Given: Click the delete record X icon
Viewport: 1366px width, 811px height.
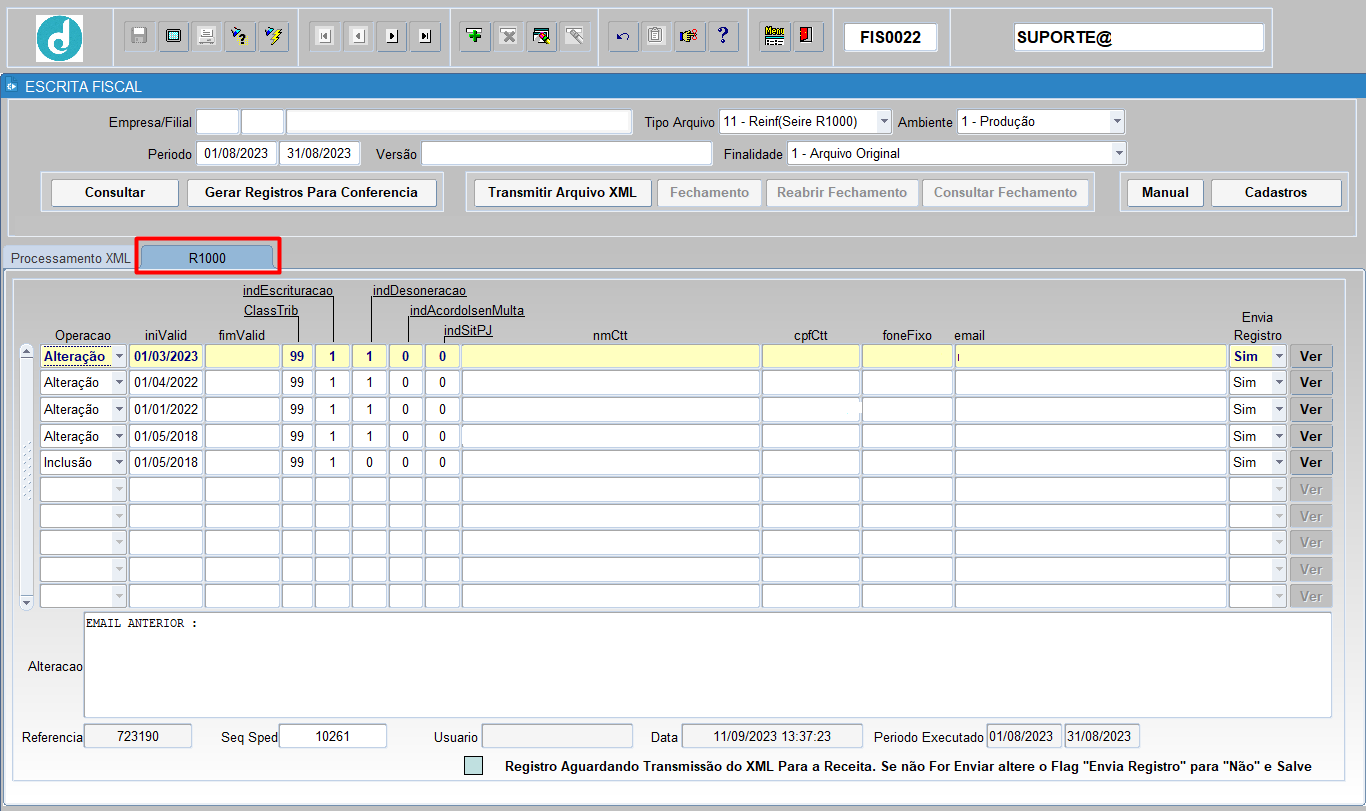Looking at the screenshot, I should [x=508, y=37].
